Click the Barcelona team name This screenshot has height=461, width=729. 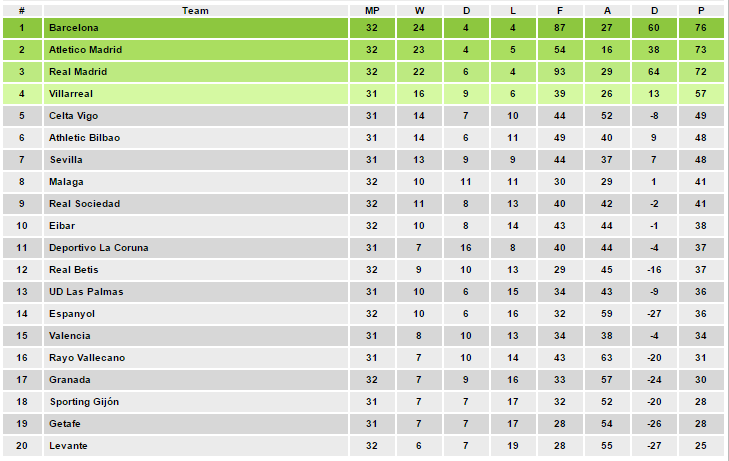tap(72, 28)
